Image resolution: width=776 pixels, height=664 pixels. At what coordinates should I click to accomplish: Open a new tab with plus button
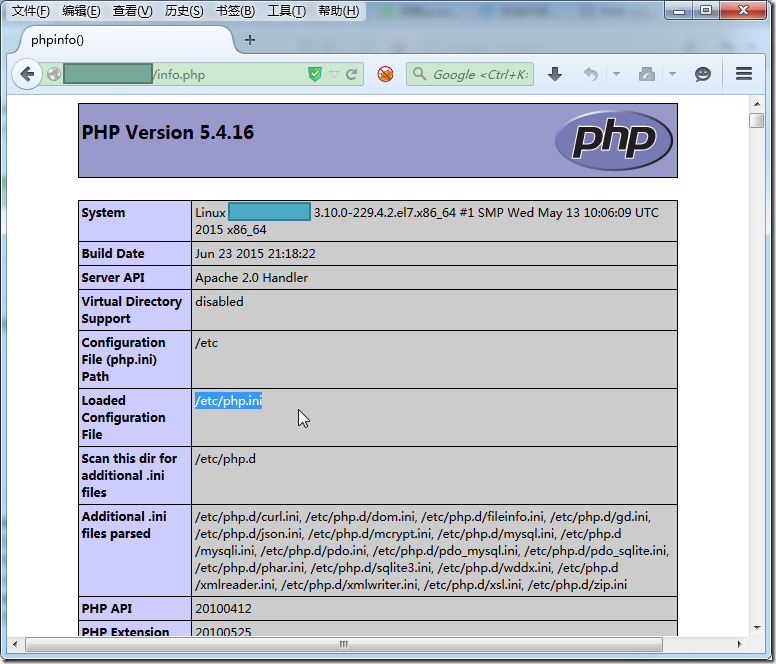coord(250,40)
